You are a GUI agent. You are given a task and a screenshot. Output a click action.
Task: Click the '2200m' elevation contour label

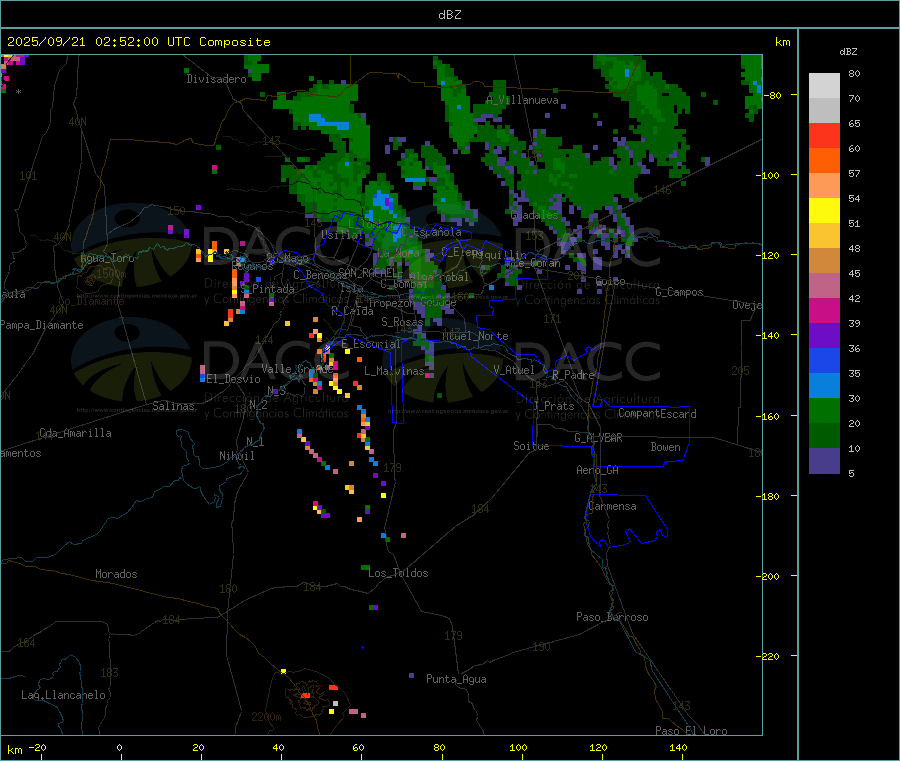266,717
